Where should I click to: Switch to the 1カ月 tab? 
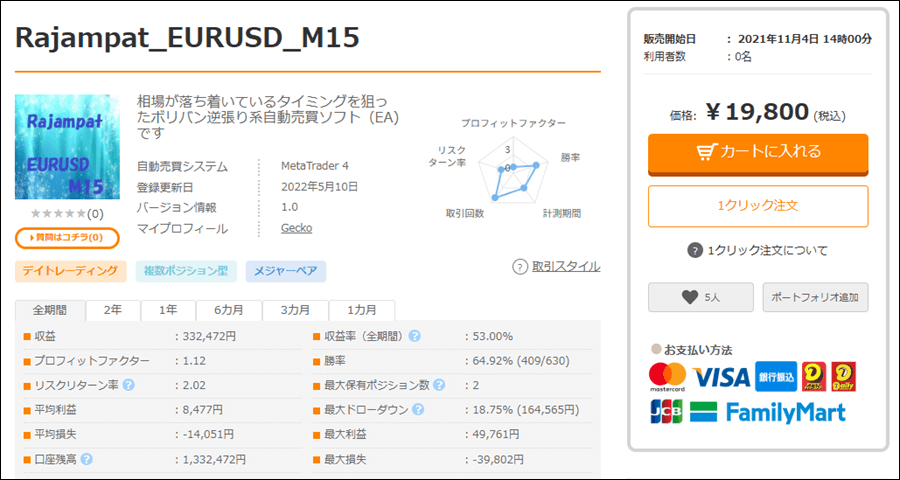click(x=362, y=310)
